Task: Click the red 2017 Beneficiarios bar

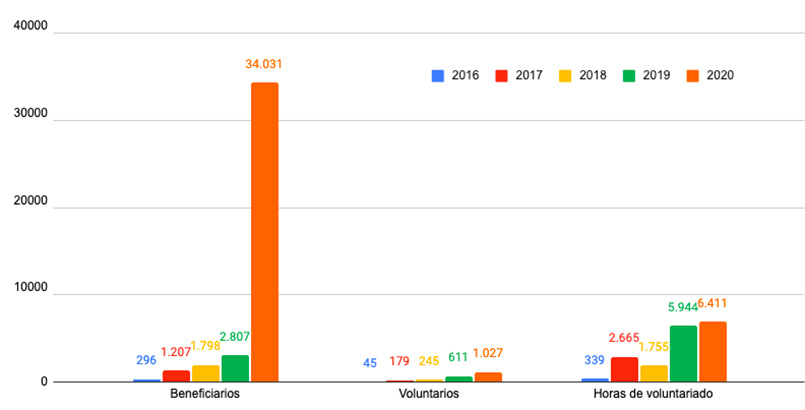Action: point(176,376)
